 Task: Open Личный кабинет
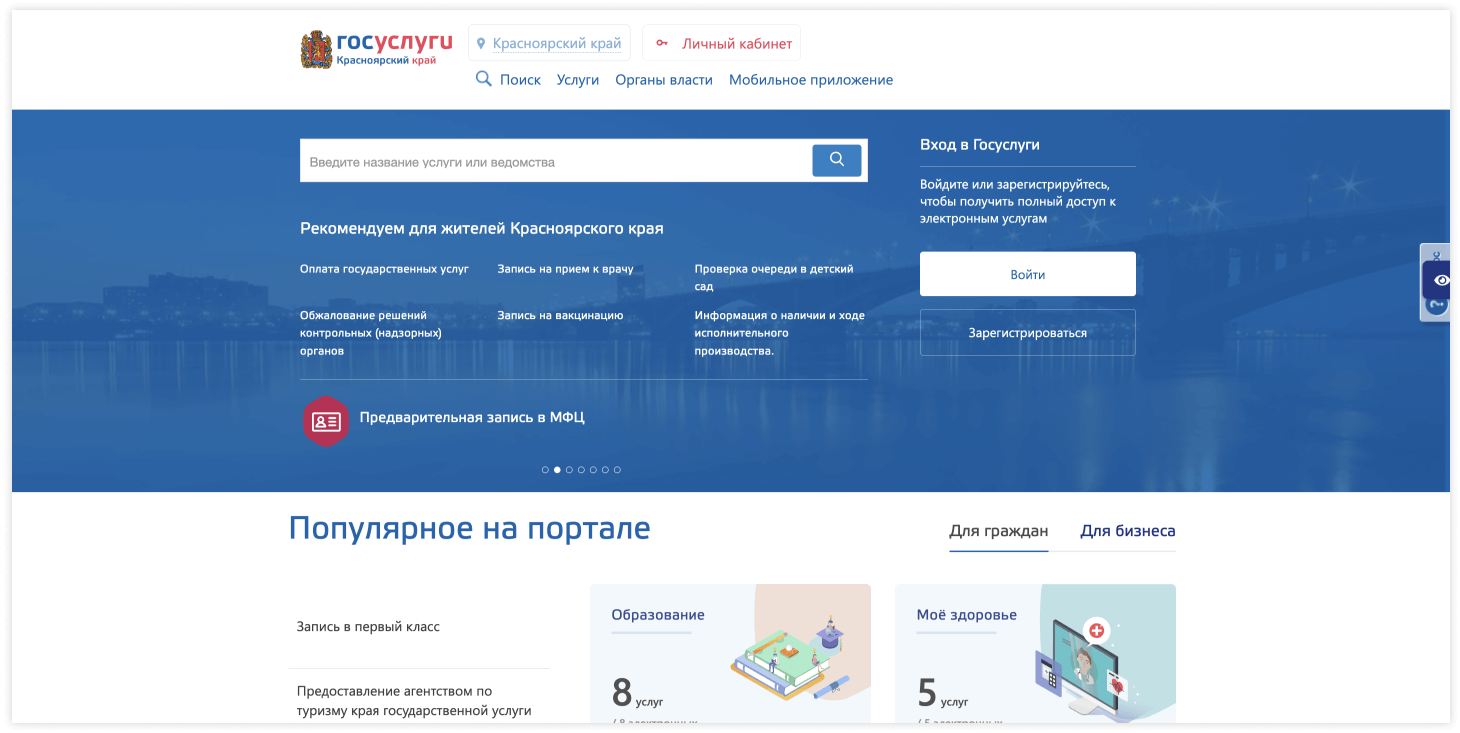[x=722, y=43]
